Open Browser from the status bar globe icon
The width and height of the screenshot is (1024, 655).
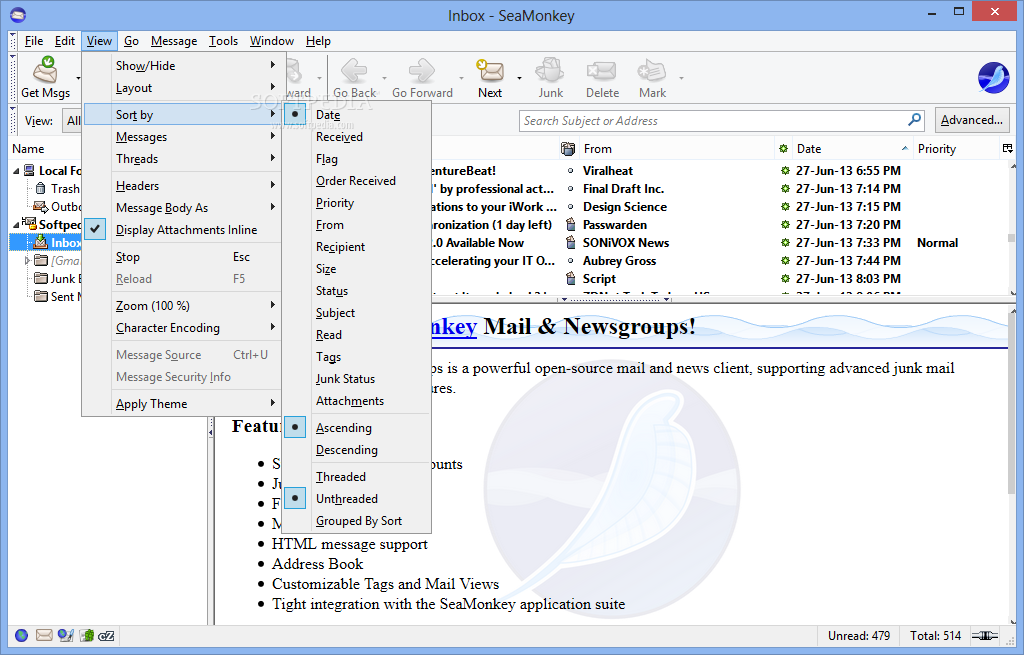[x=22, y=635]
